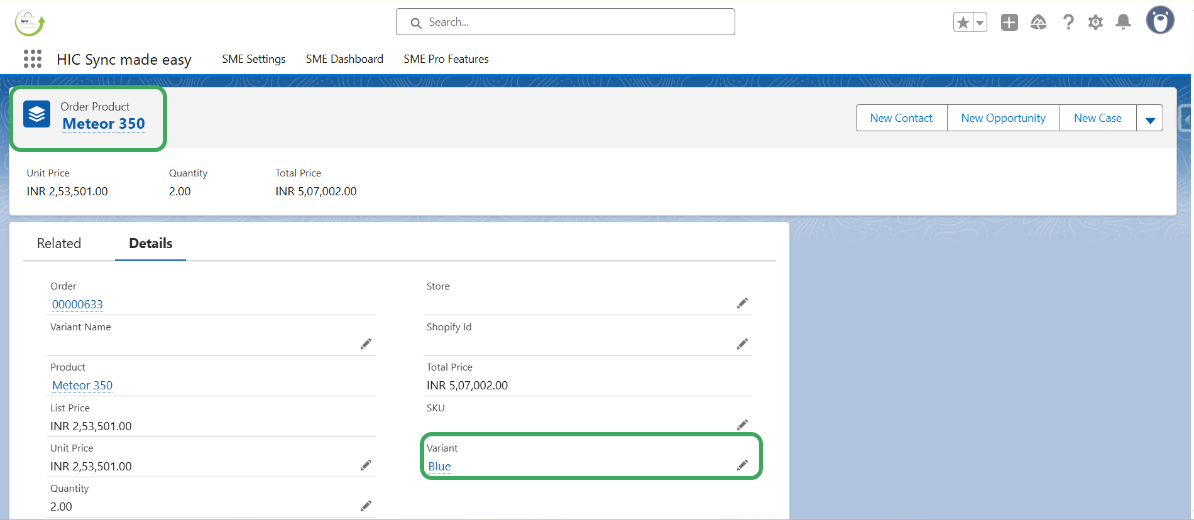Click the organization logo icon
Viewport: 1194px width, 520px height.
coord(30,22)
